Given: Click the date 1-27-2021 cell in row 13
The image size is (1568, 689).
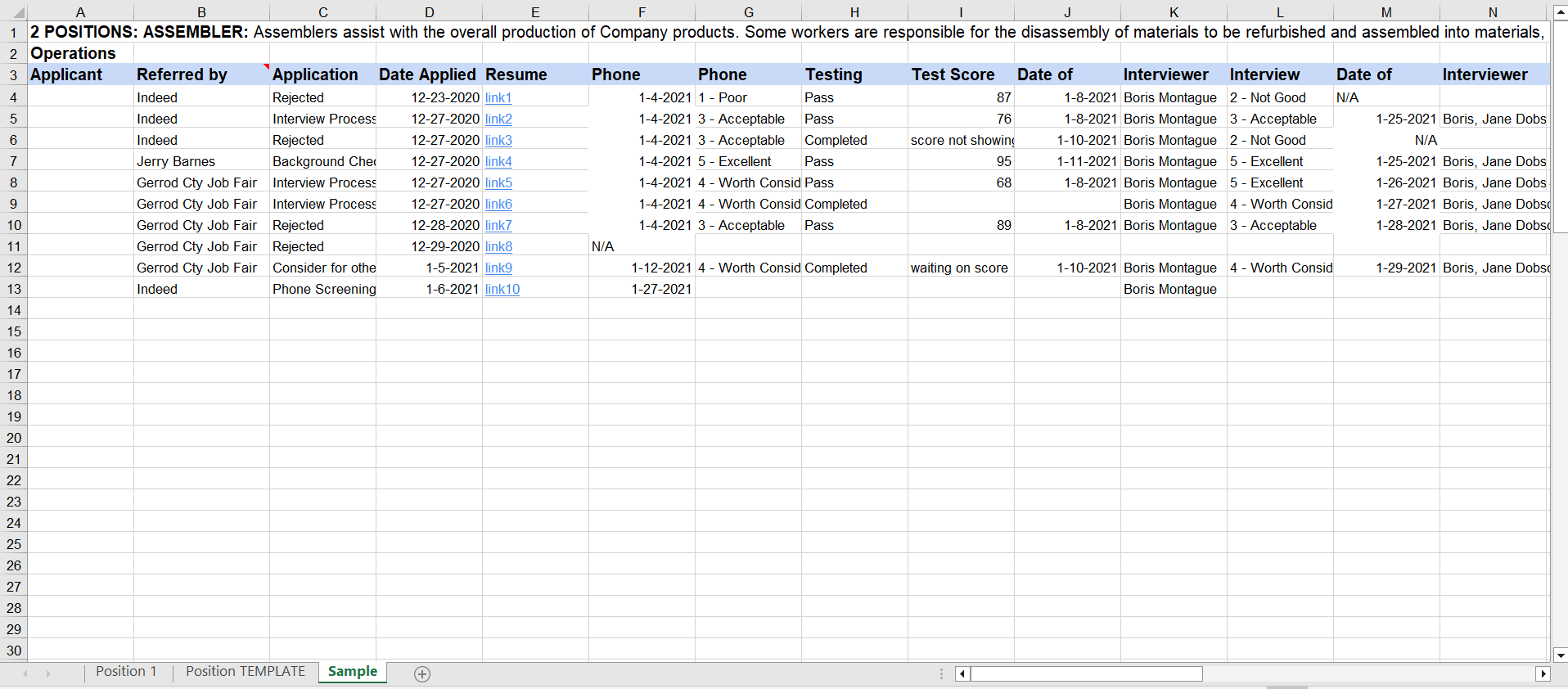Looking at the screenshot, I should [642, 289].
